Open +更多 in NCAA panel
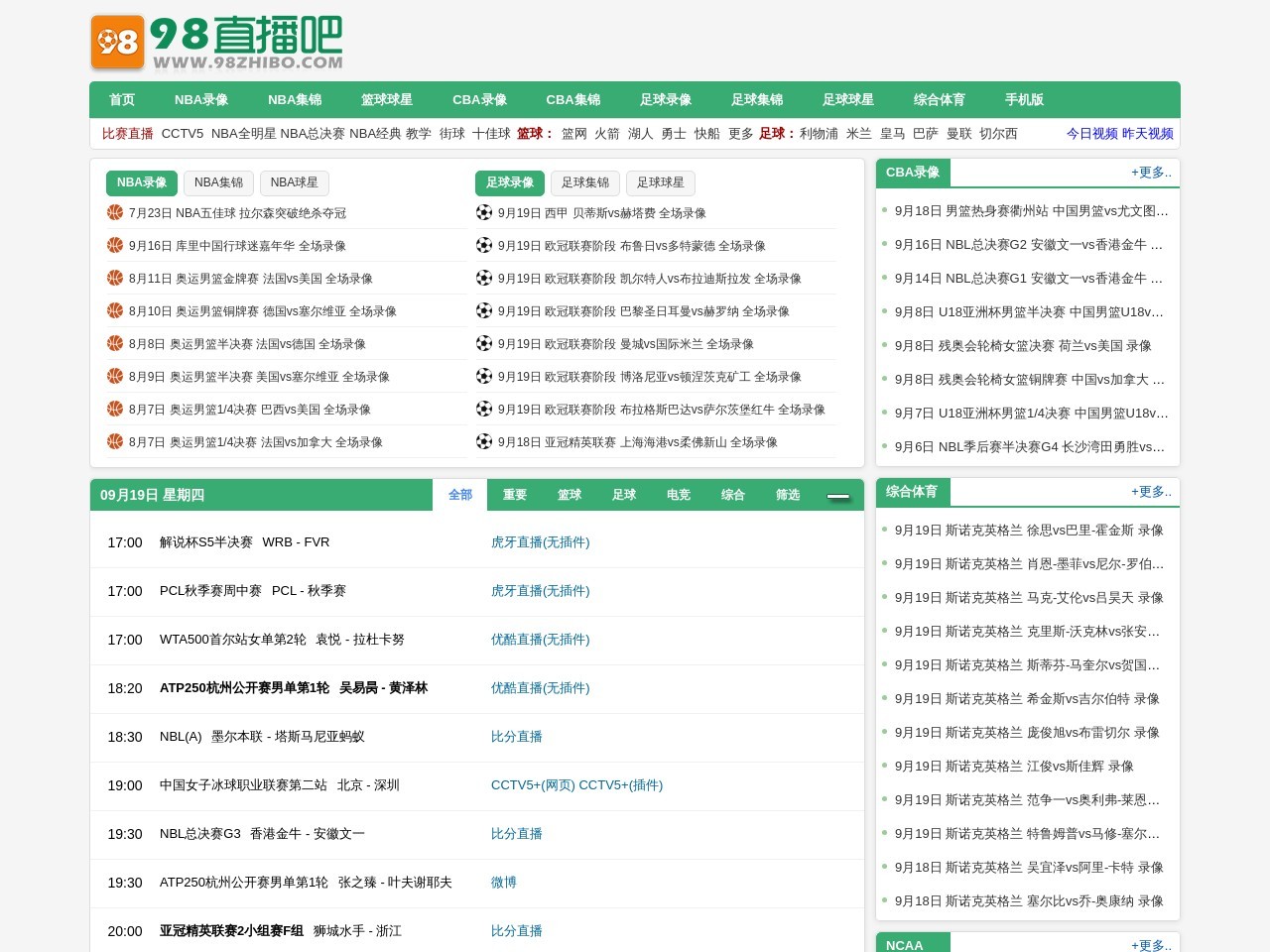 pos(1151,945)
